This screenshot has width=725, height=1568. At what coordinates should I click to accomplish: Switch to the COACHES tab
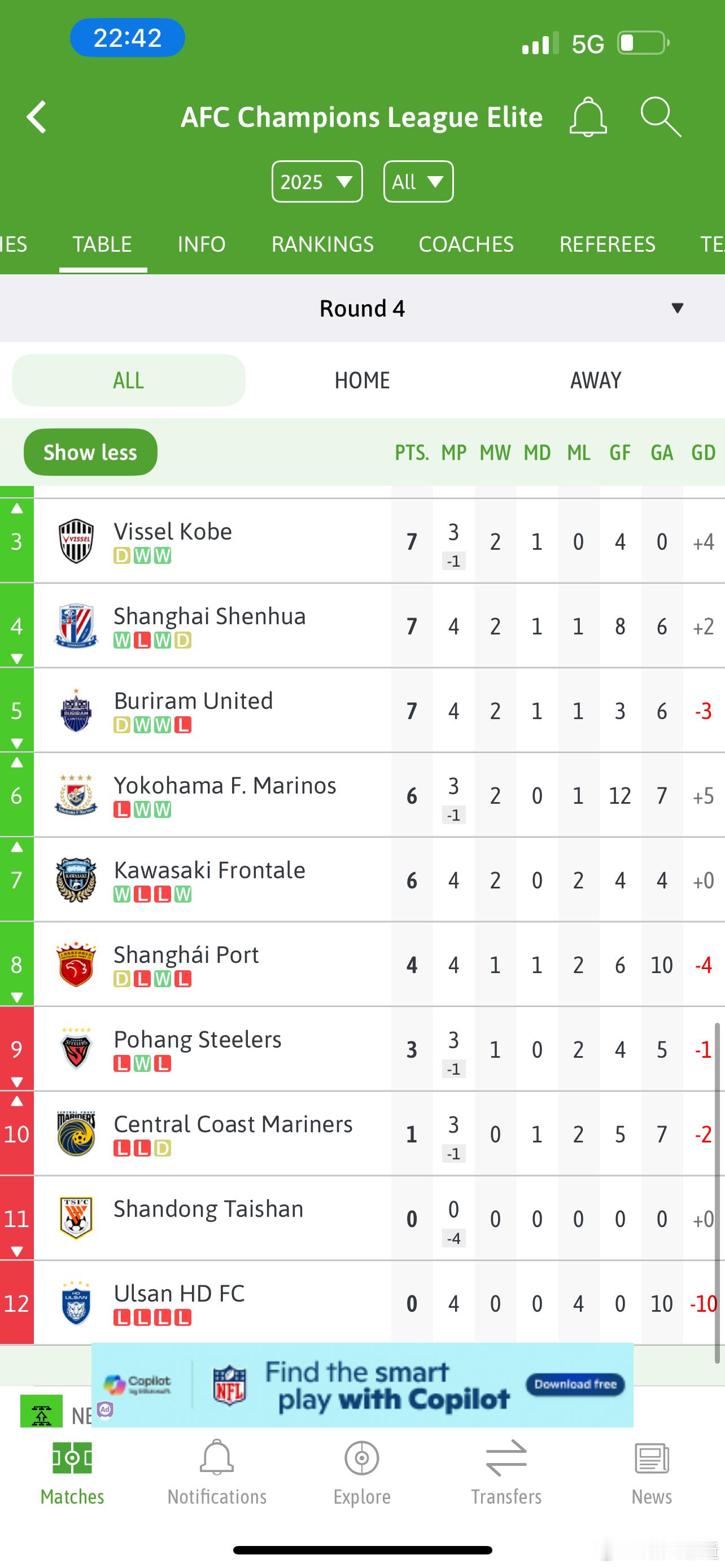click(466, 244)
